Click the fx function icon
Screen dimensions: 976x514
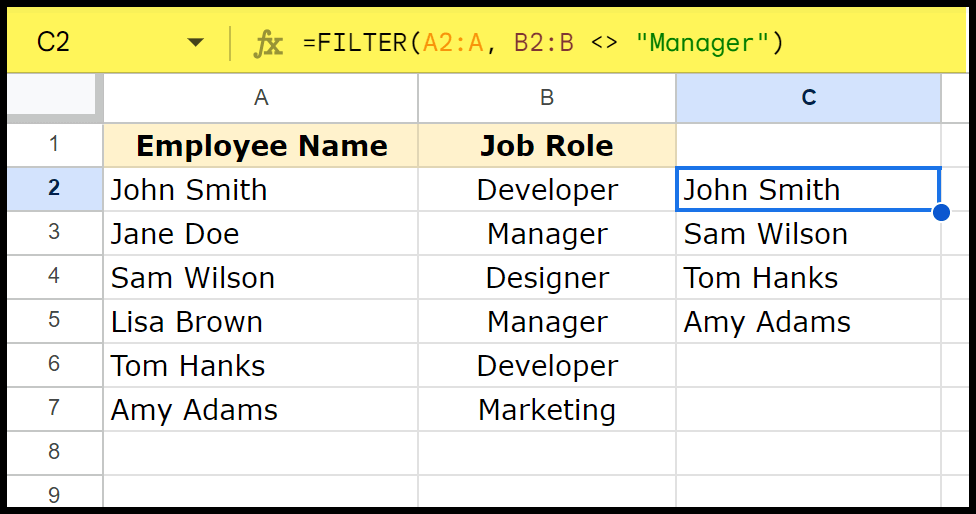coord(268,44)
